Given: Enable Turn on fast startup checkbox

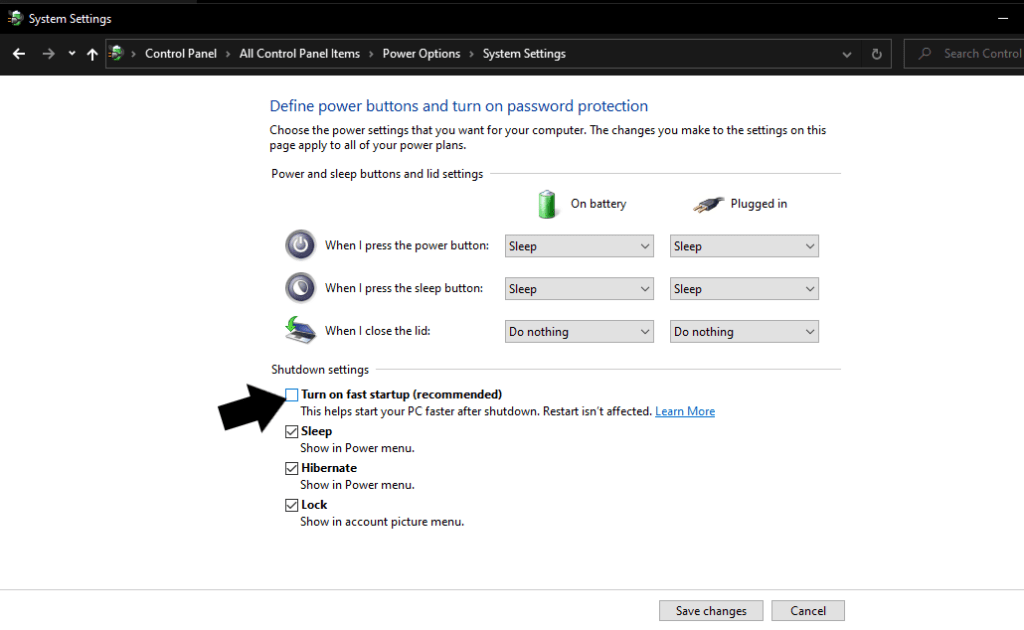Looking at the screenshot, I should [291, 394].
